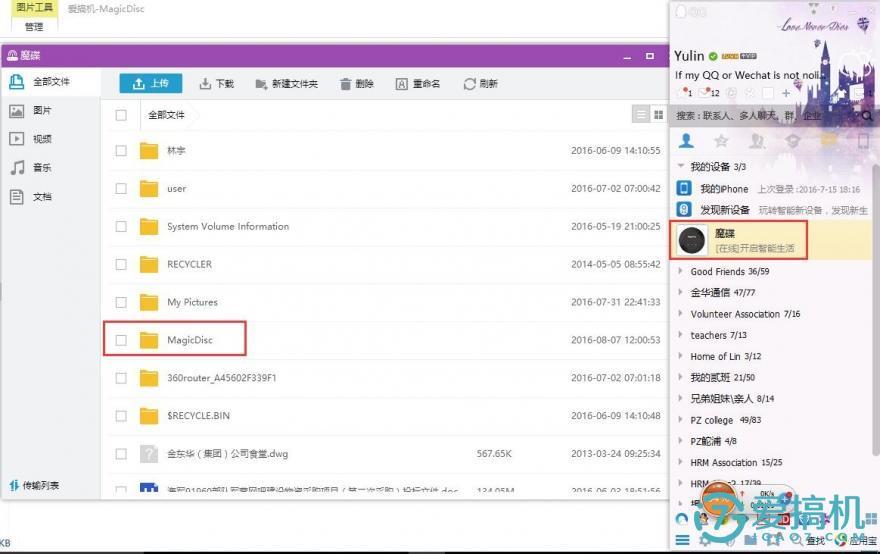Expand the Volunteer Association 7/16 group
Image resolution: width=880 pixels, height=554 pixels.
point(680,314)
